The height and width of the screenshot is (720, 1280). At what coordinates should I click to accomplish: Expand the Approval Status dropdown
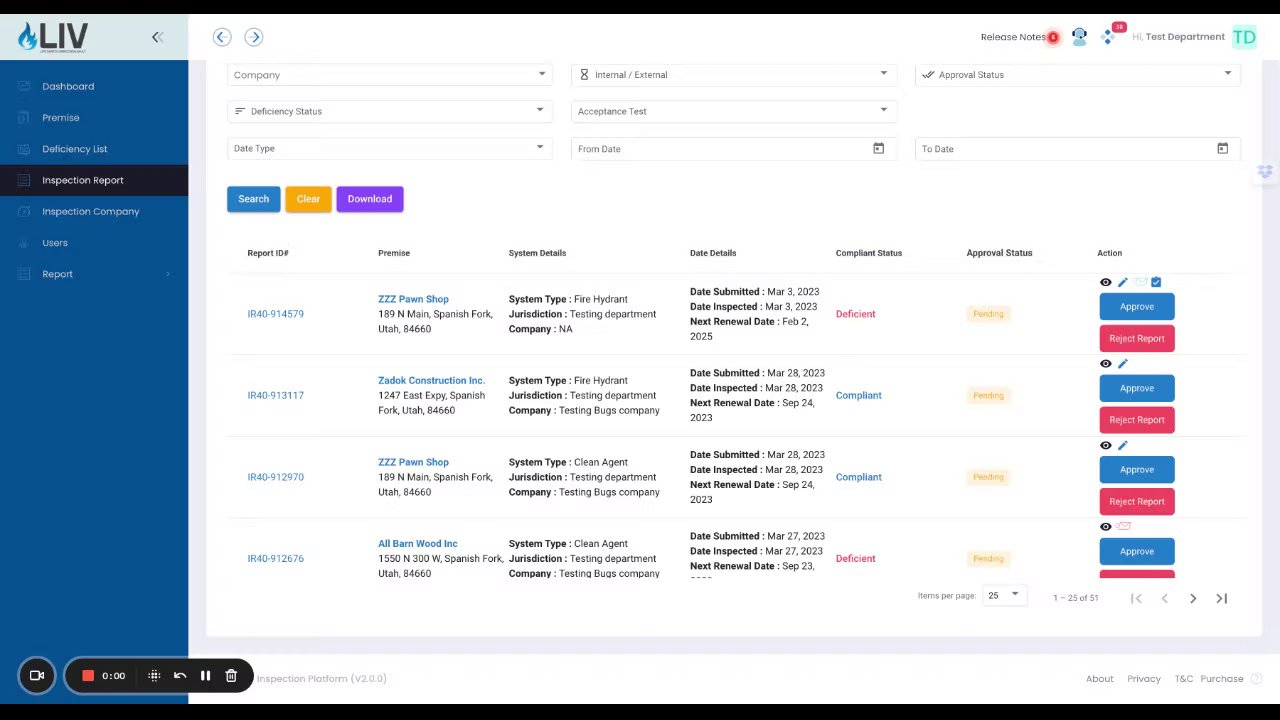click(1078, 75)
